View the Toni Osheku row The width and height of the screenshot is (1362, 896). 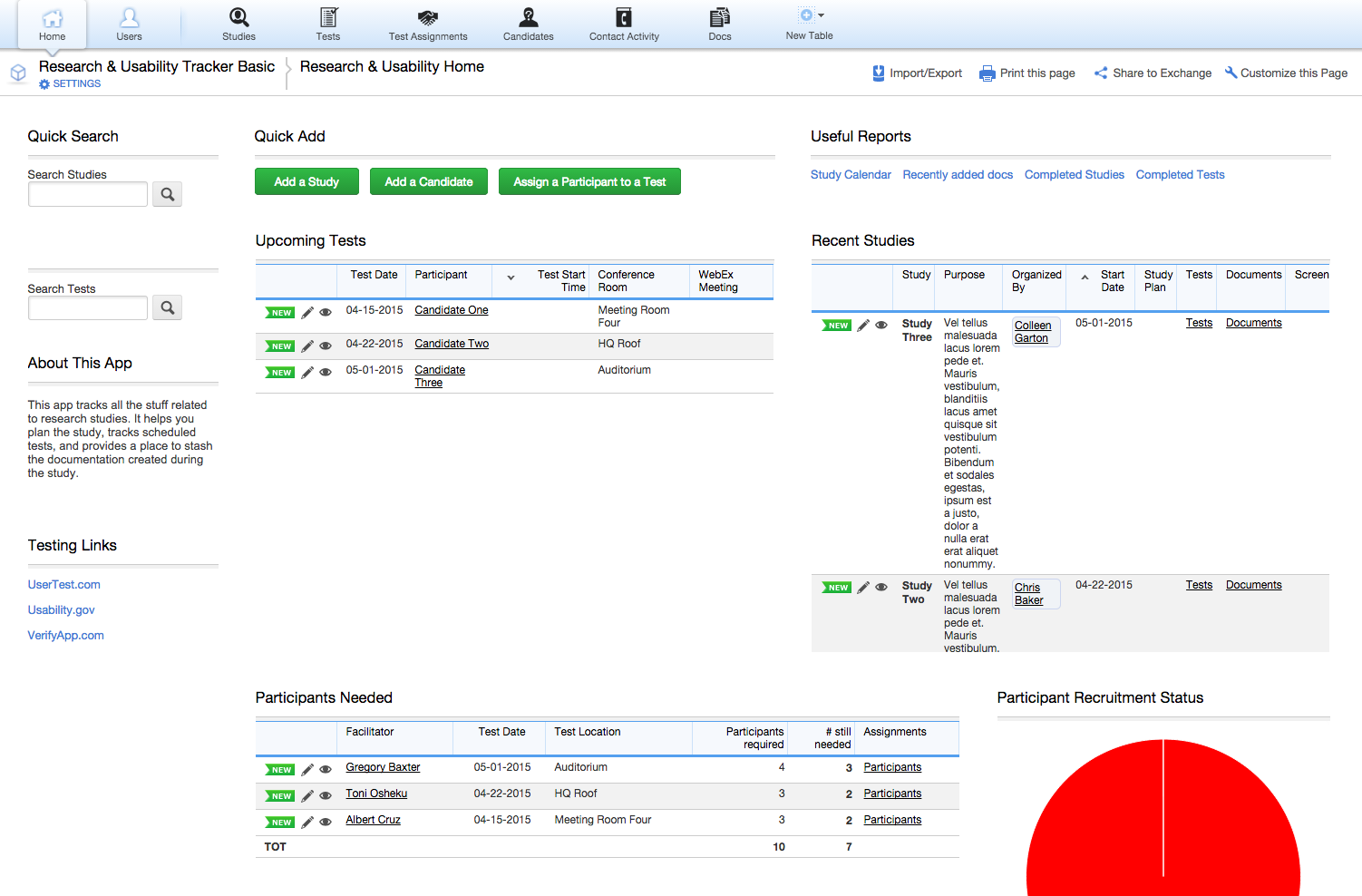click(x=326, y=795)
